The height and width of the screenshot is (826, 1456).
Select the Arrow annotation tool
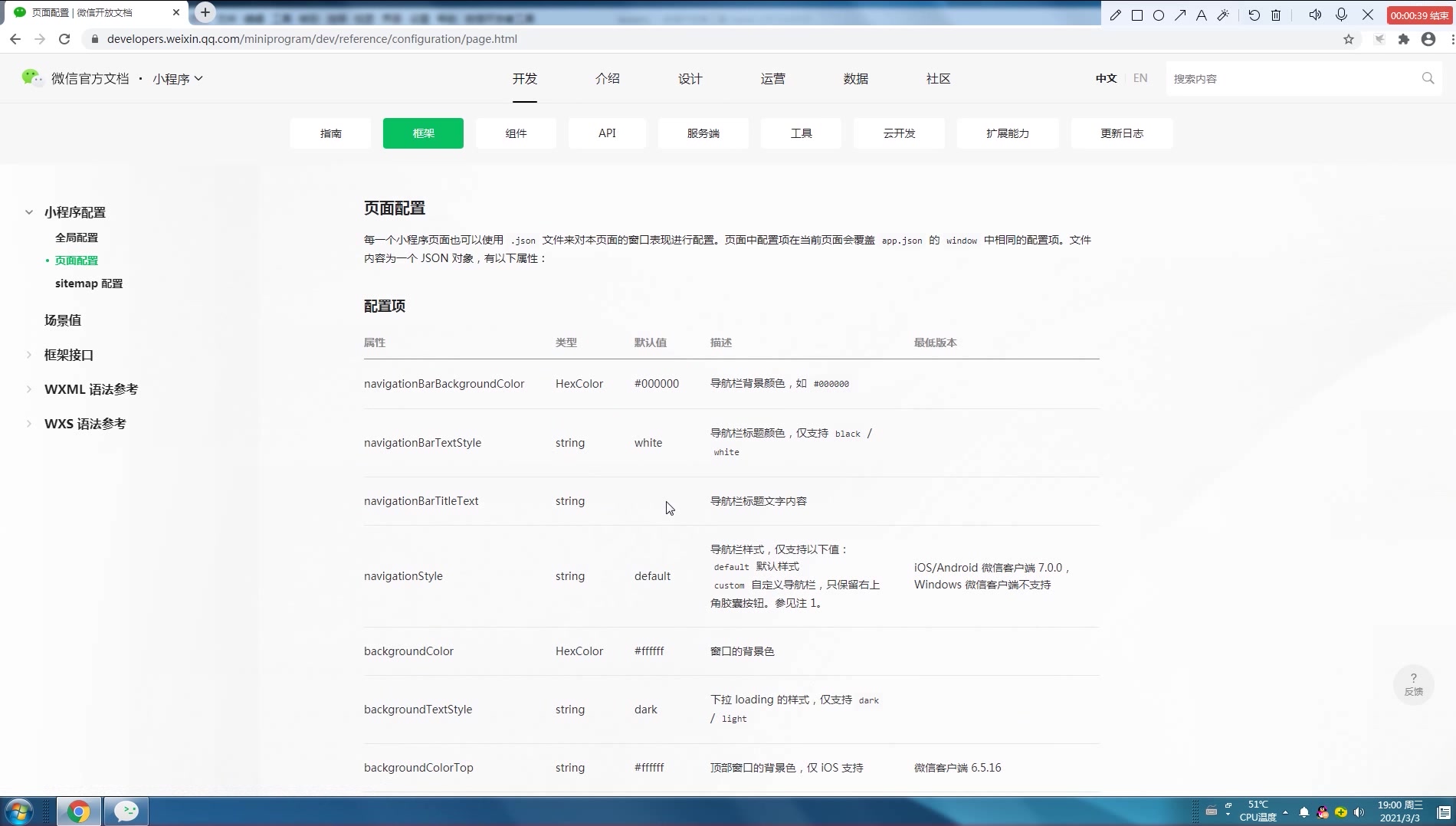point(1181,15)
